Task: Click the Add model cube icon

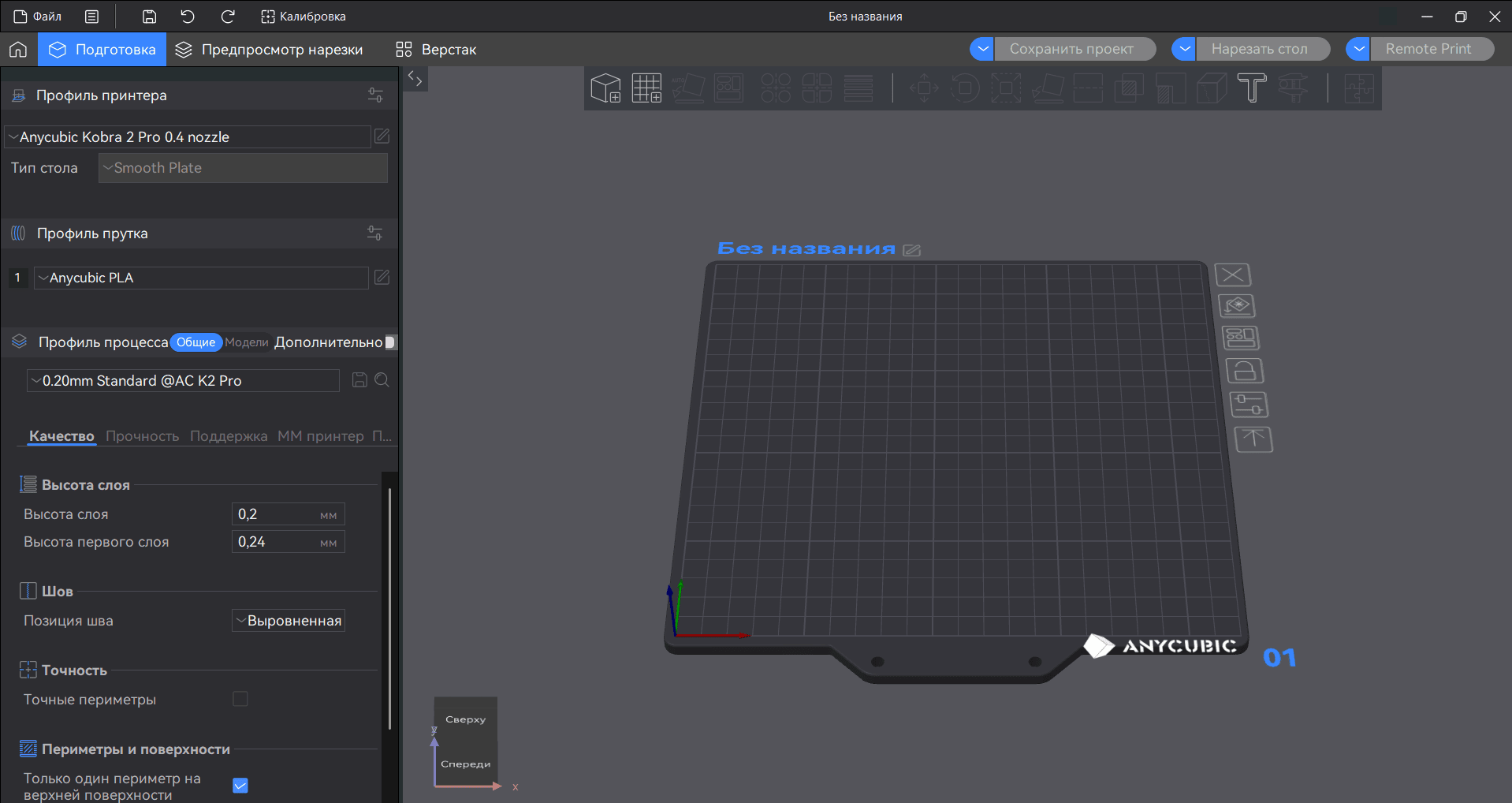Action: coord(605,88)
